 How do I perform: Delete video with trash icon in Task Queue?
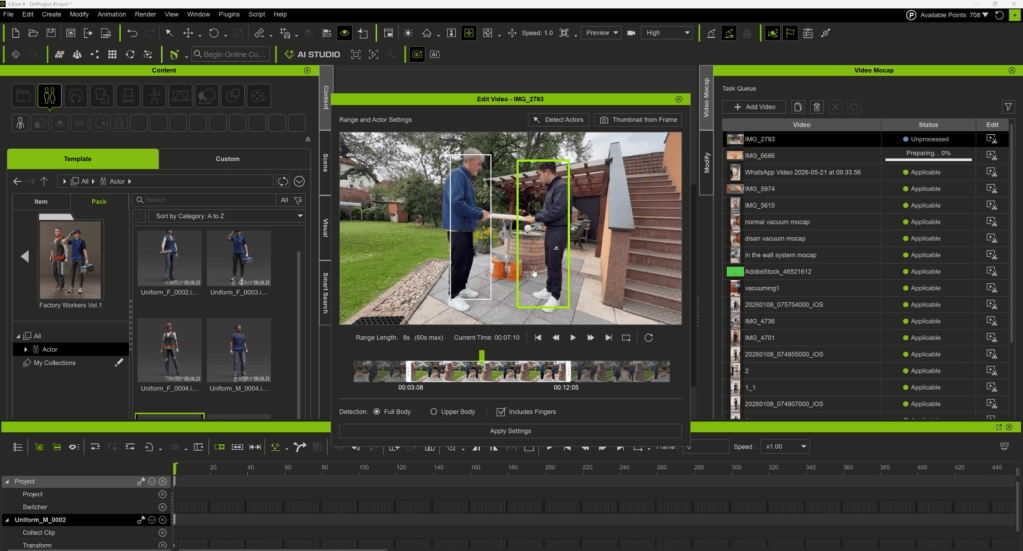(x=816, y=107)
